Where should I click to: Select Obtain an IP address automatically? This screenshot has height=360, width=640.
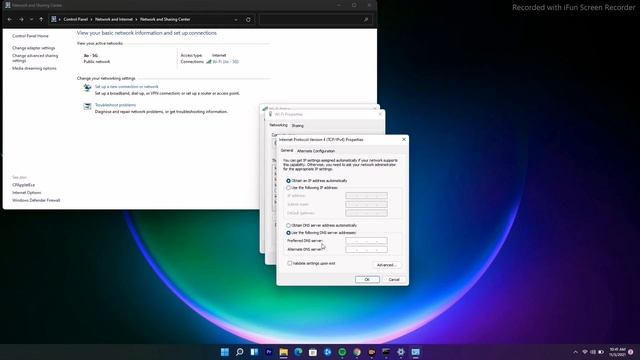coord(317,180)
